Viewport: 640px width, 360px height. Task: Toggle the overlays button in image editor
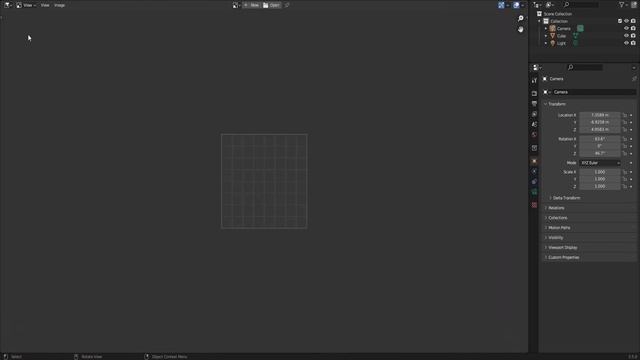(x=516, y=5)
